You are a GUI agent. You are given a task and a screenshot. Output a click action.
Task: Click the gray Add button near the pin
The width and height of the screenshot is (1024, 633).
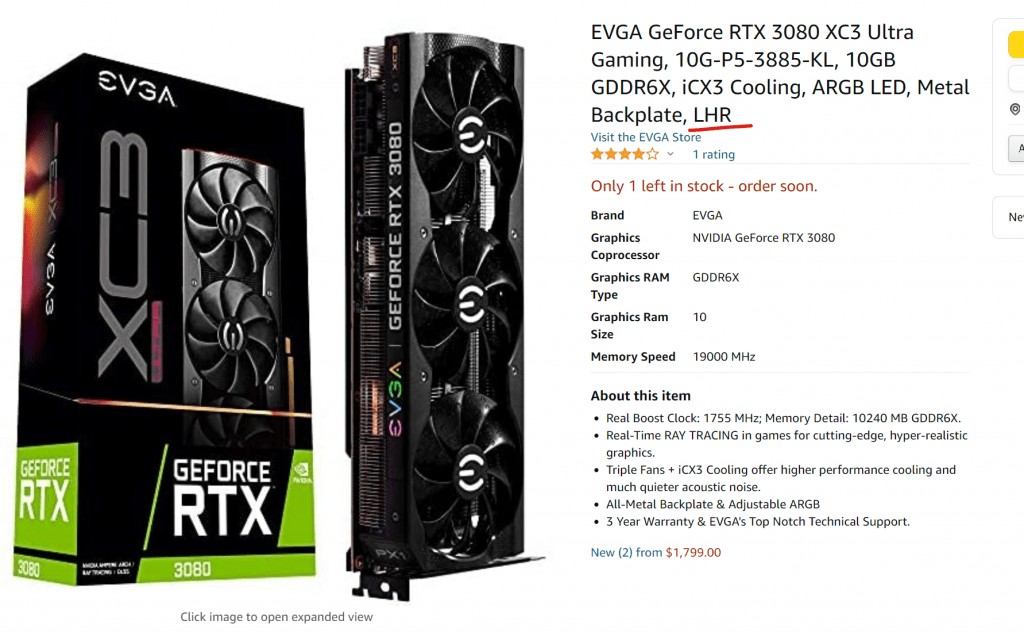click(x=1016, y=148)
